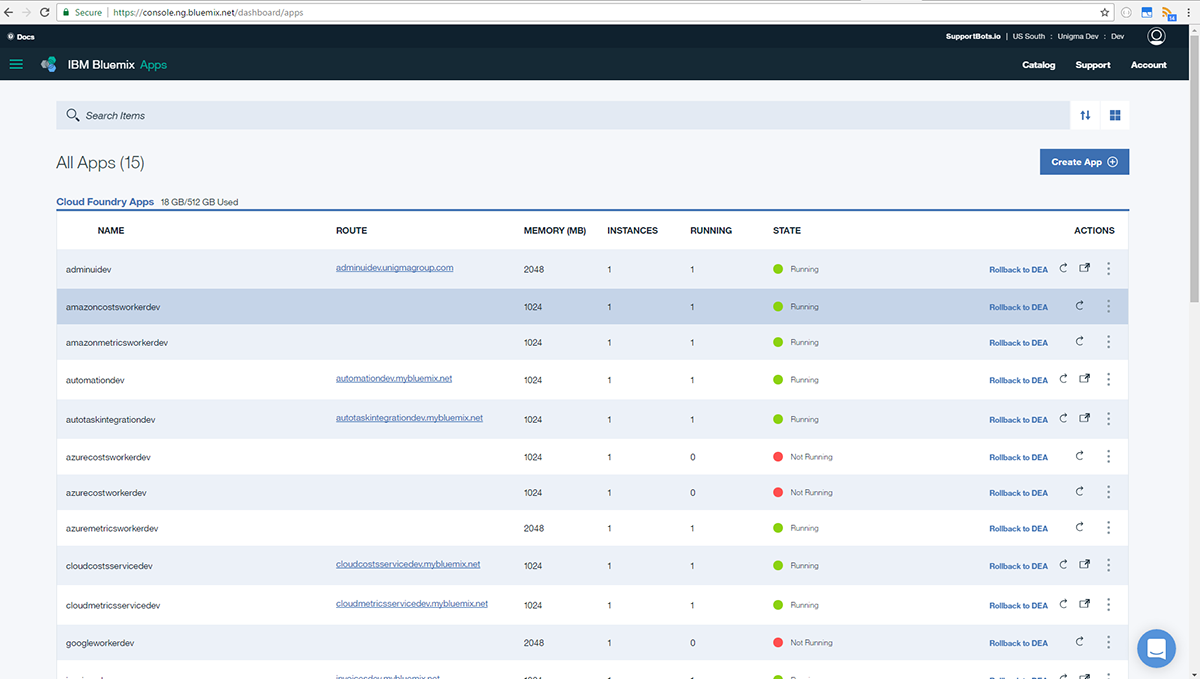Rollback azurecostworkerdev to DEA

[x=1018, y=493]
